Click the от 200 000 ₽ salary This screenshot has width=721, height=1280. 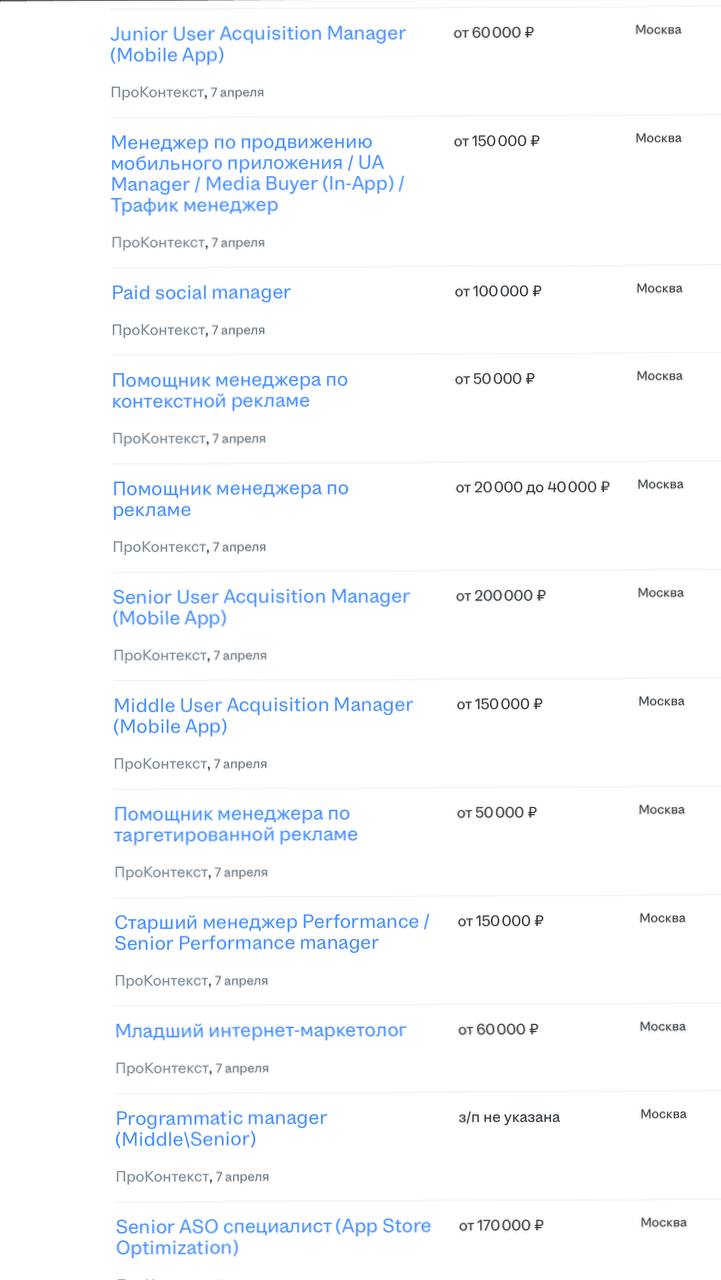tap(501, 596)
